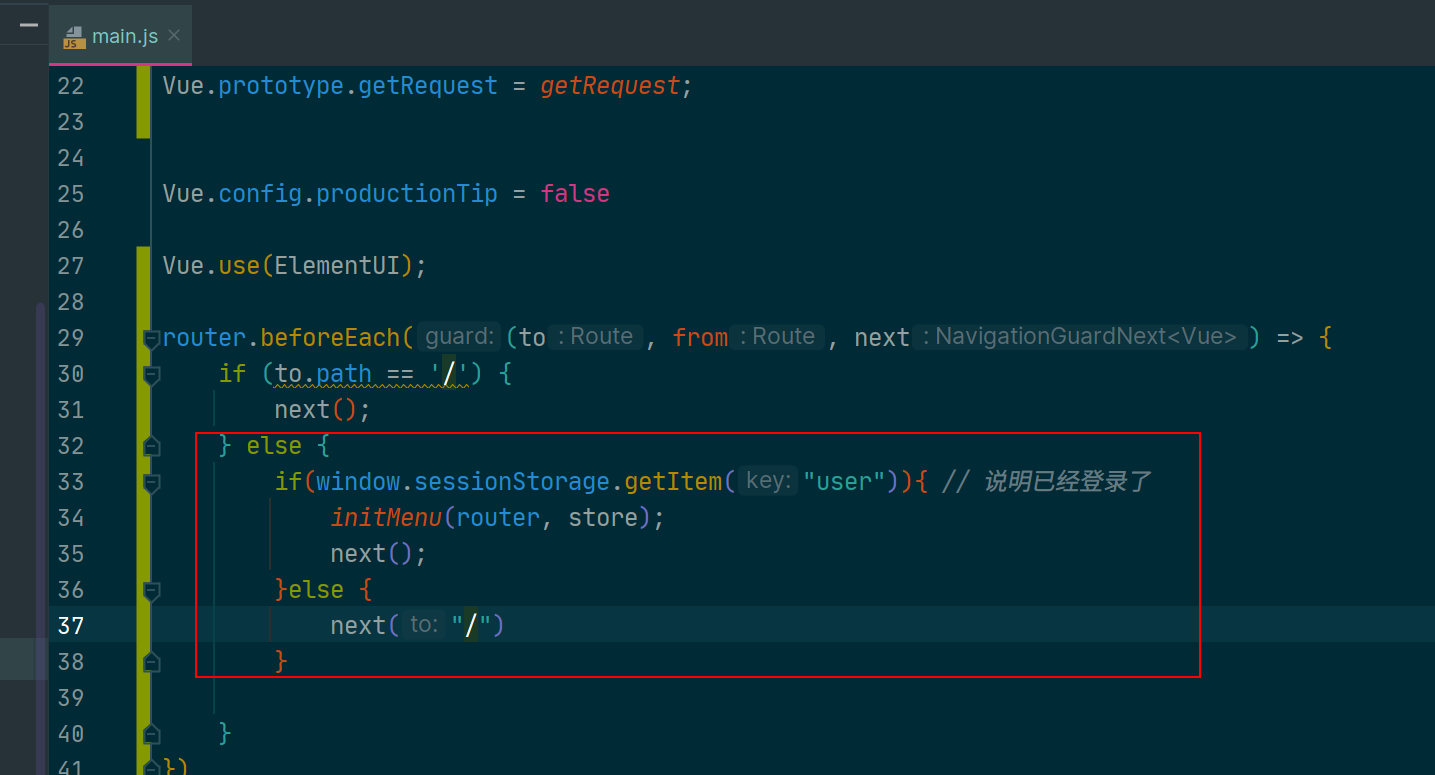Screen dimensions: 1435x775
Task: Select productionTip on line 25
Action: coord(406,193)
